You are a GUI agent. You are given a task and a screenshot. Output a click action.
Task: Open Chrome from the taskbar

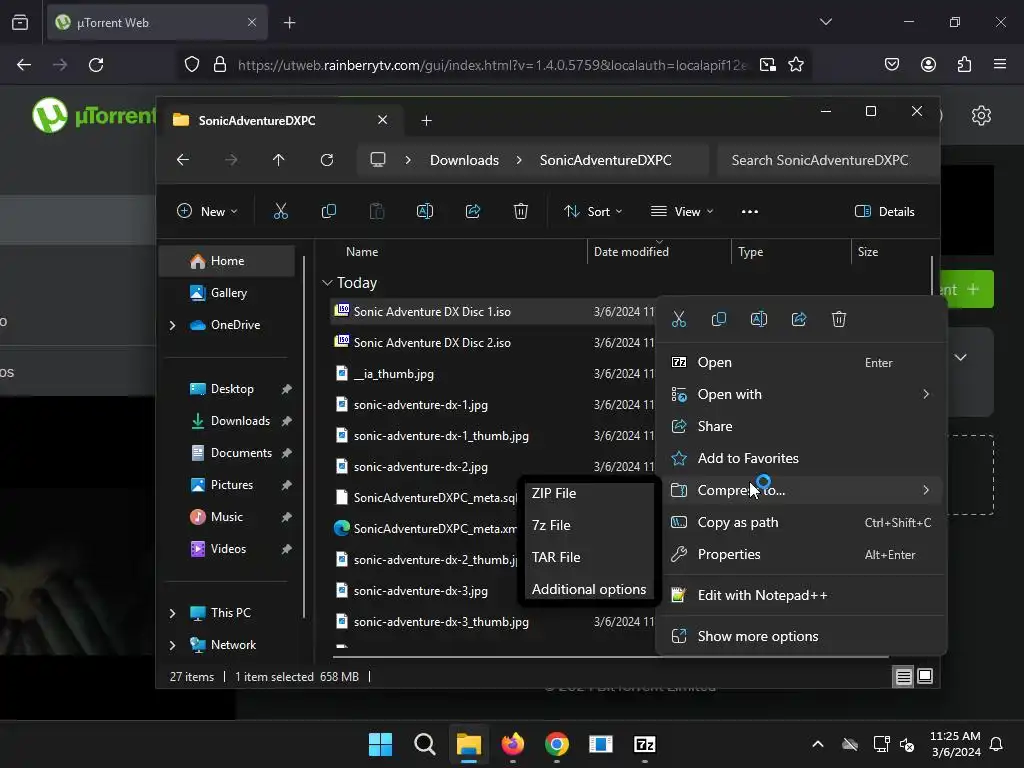tap(556, 744)
